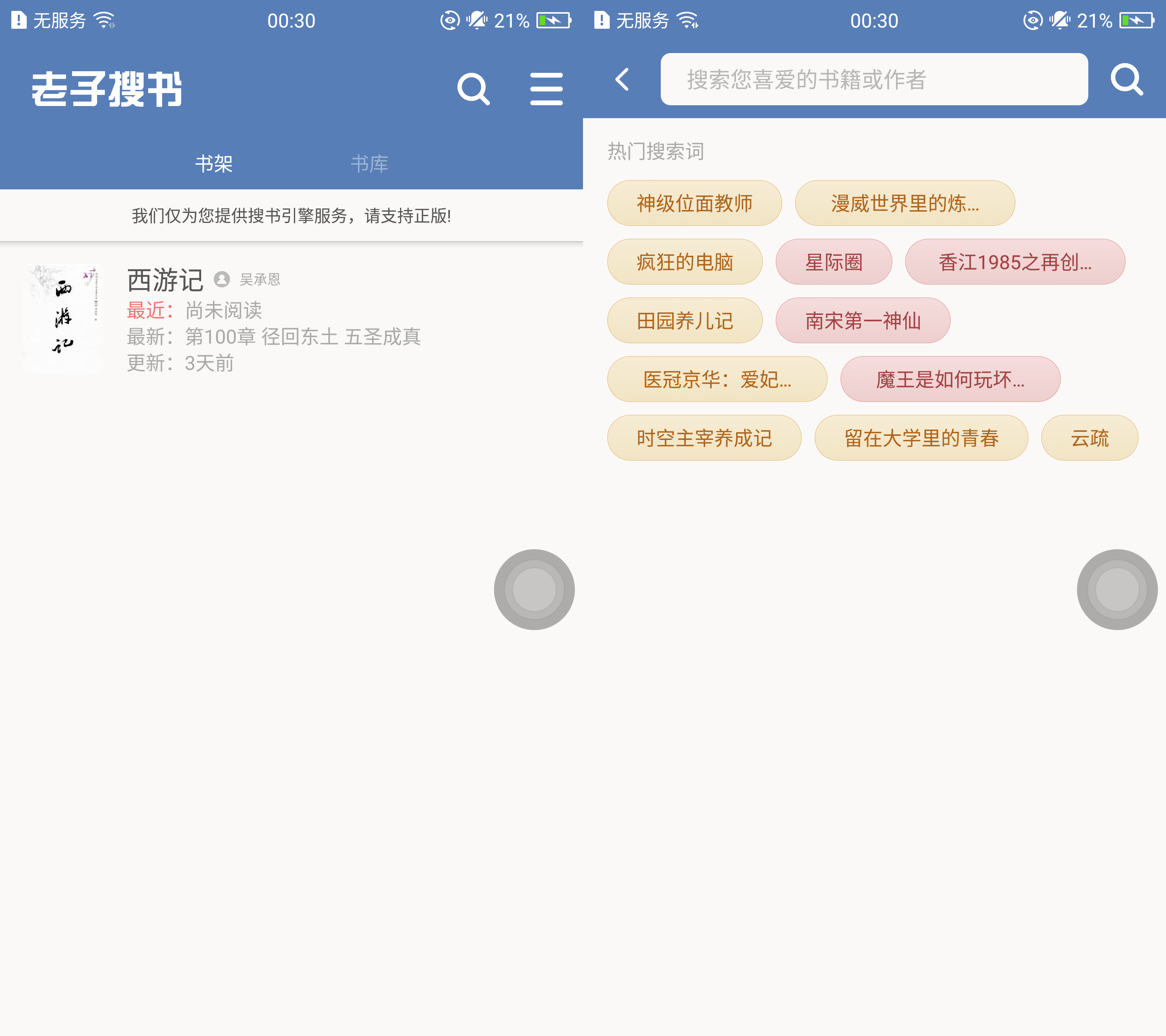Switch to the 书架 tab
The width and height of the screenshot is (1166, 1036).
tap(214, 163)
